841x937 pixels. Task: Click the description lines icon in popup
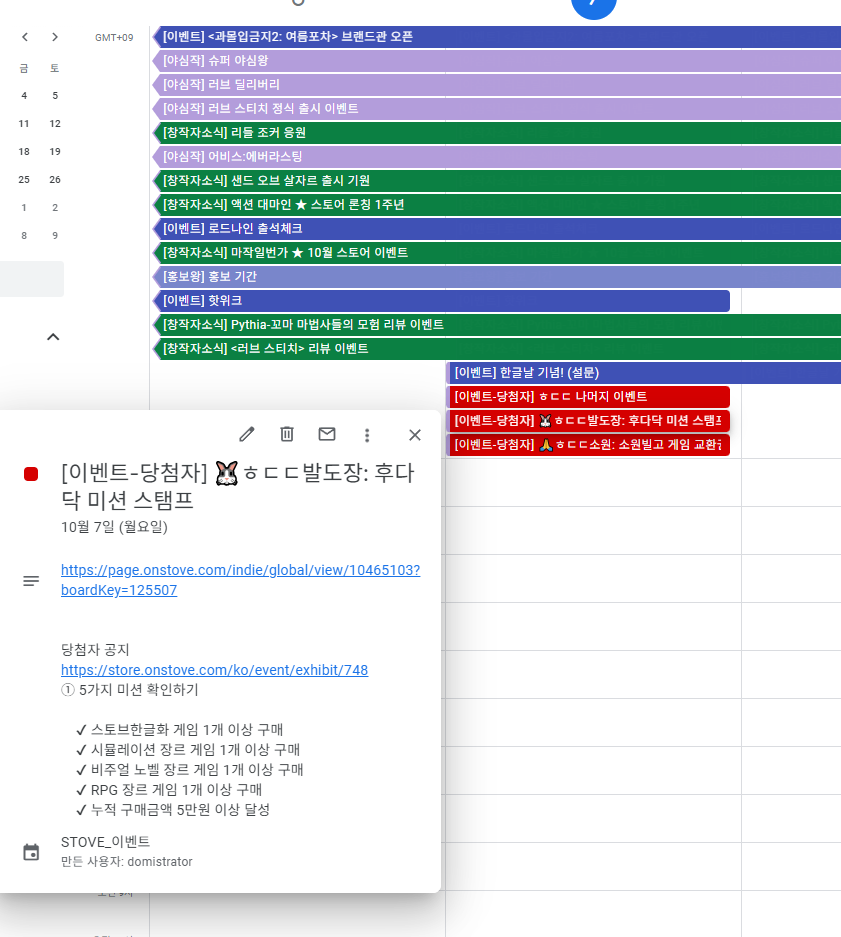[x=31, y=581]
